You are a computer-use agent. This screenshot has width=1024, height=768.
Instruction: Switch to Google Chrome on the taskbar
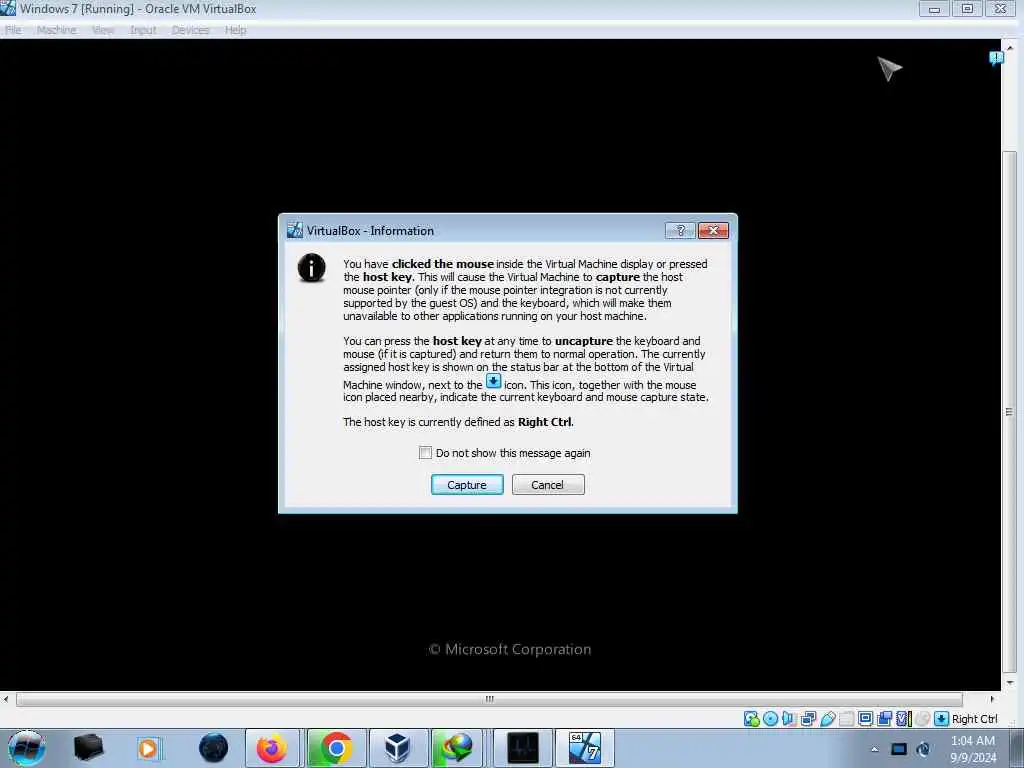(336, 748)
